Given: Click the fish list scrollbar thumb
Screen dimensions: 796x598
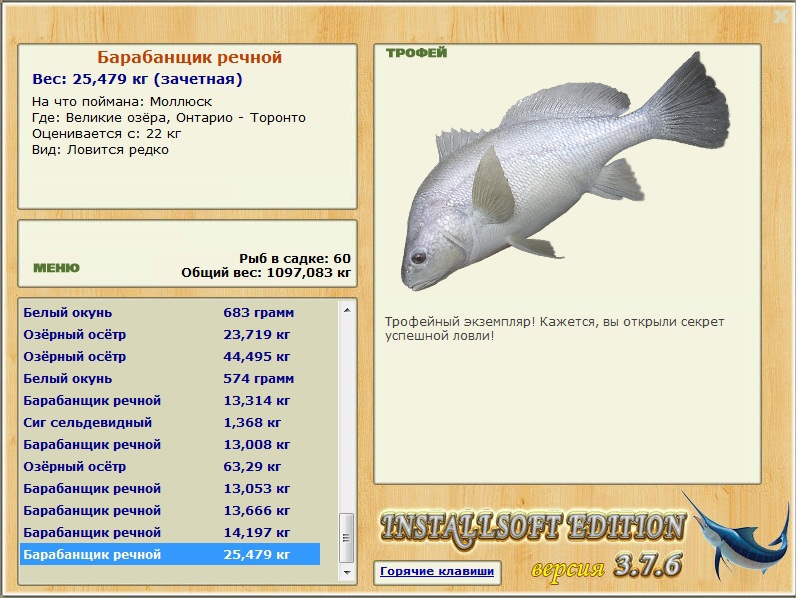Looking at the screenshot, I should pyautogui.click(x=347, y=538).
